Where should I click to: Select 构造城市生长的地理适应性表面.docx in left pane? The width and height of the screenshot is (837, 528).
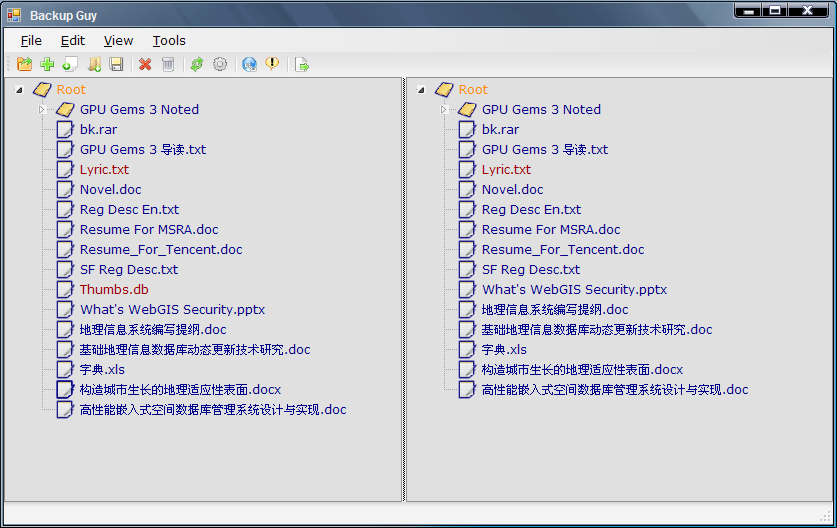[x=180, y=390]
